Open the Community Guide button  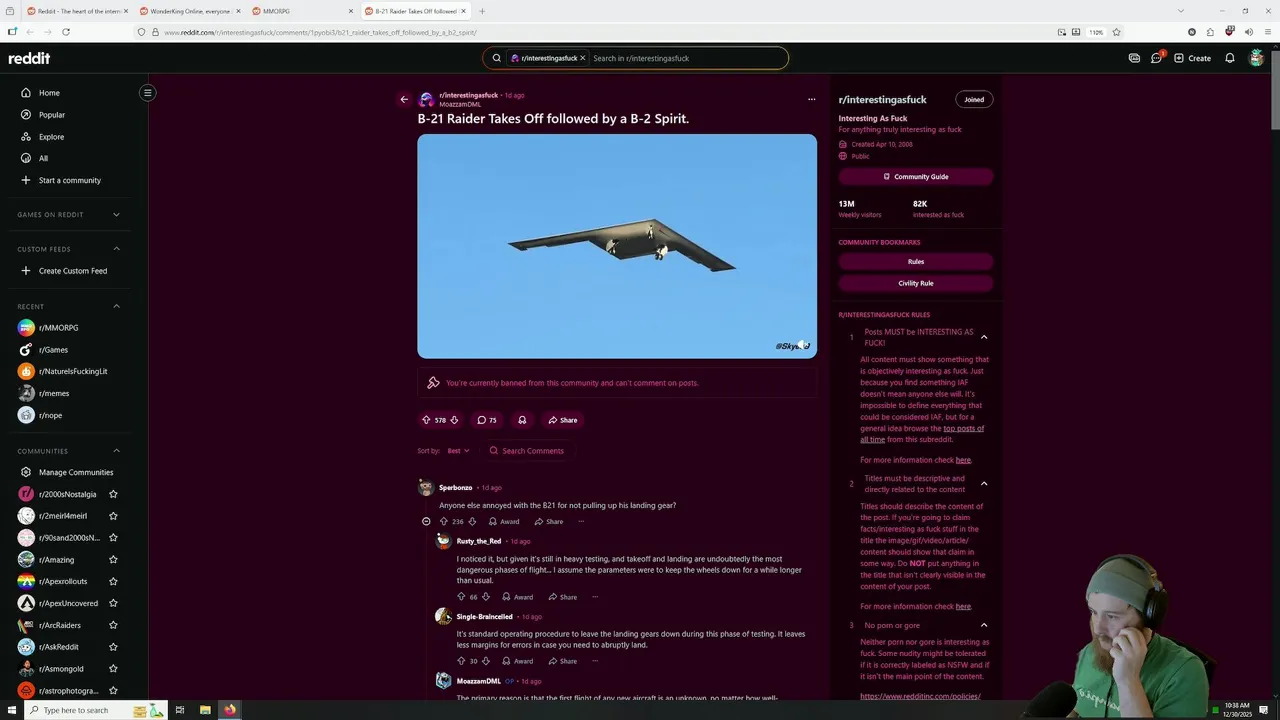click(916, 177)
